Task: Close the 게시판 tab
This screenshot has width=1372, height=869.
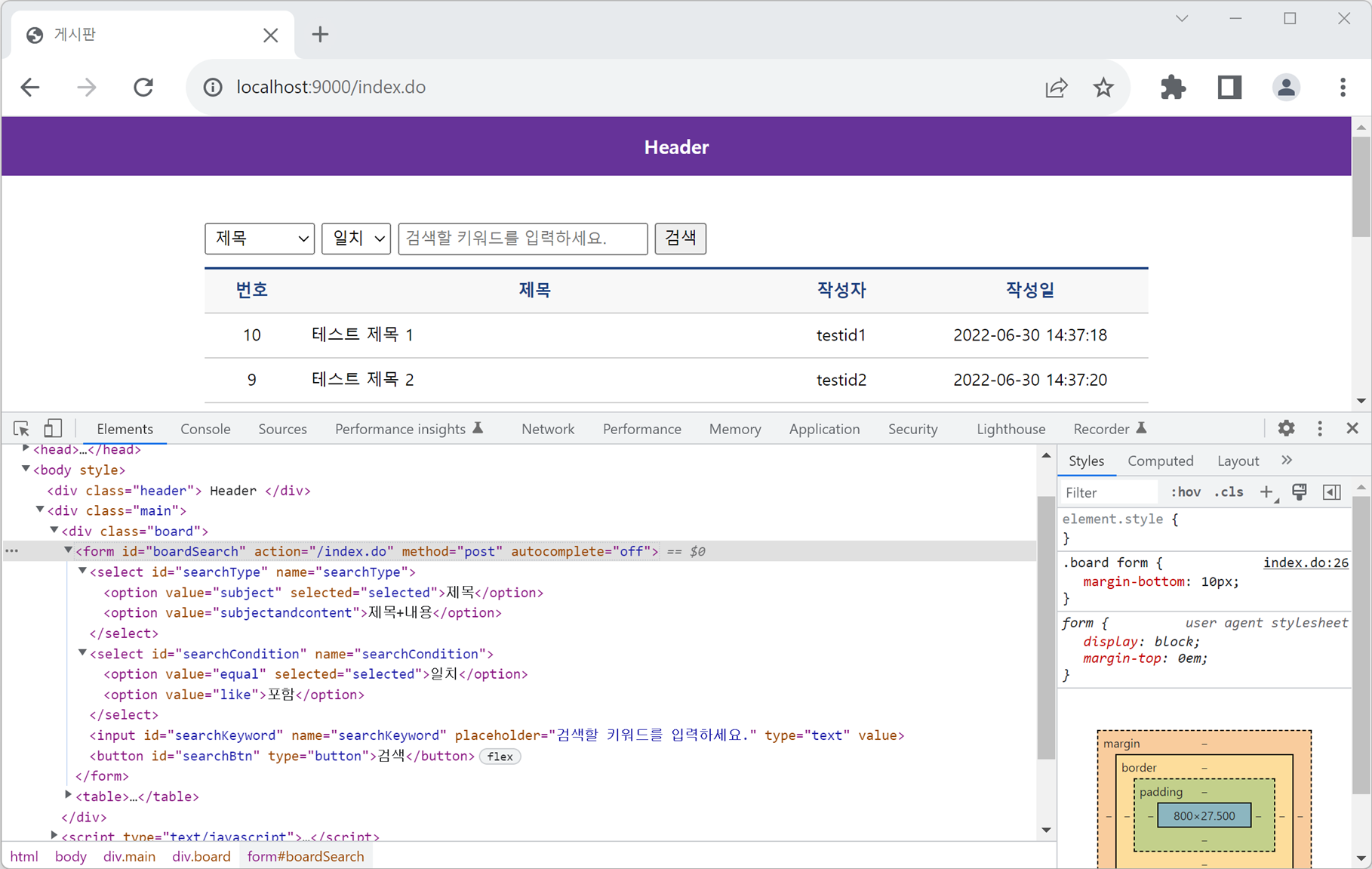Action: pos(270,35)
